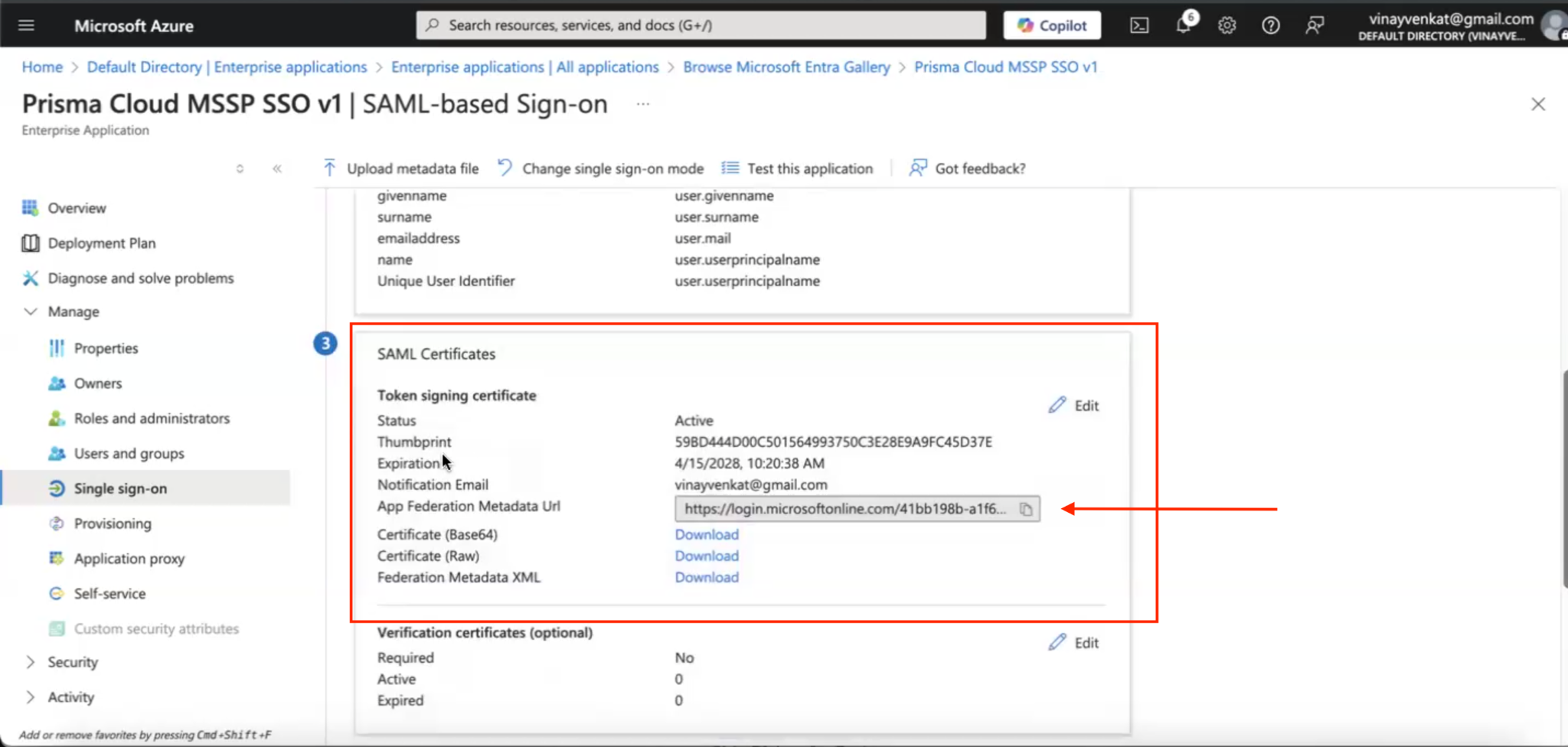Edit the Token signing certificate

[1073, 406]
